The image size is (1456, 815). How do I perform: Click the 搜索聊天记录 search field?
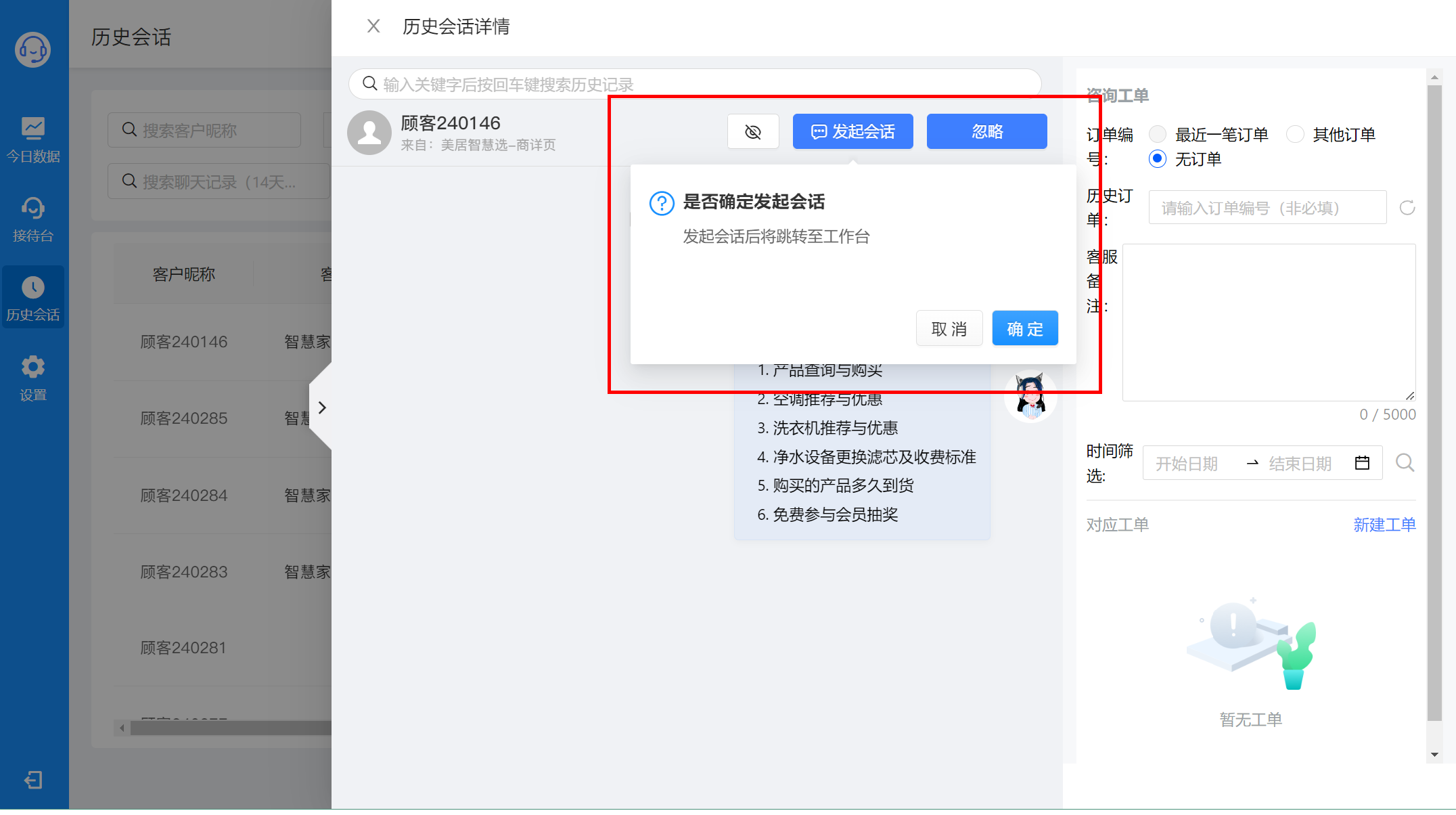coord(218,181)
